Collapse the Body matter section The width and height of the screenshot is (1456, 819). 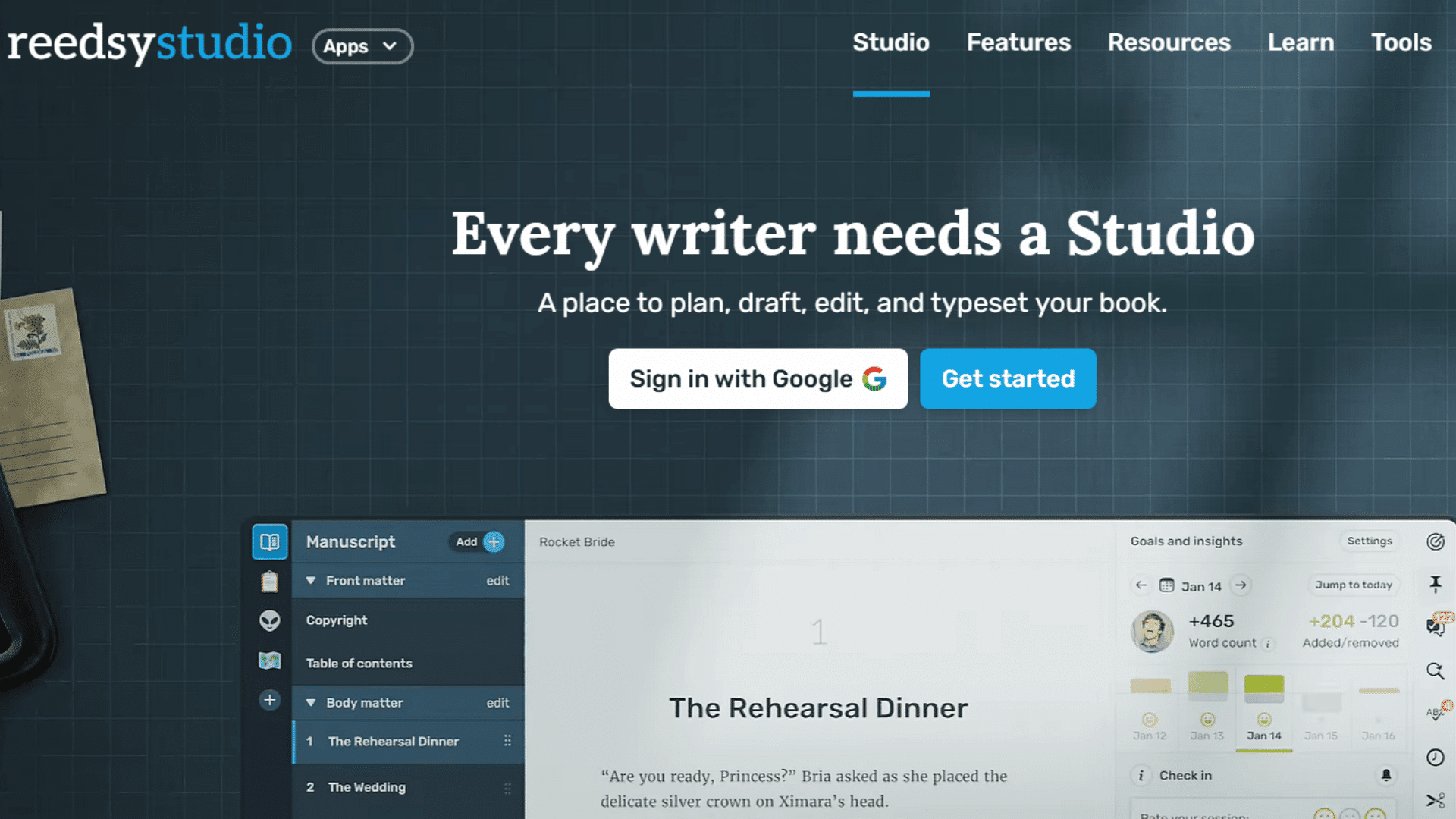point(311,703)
